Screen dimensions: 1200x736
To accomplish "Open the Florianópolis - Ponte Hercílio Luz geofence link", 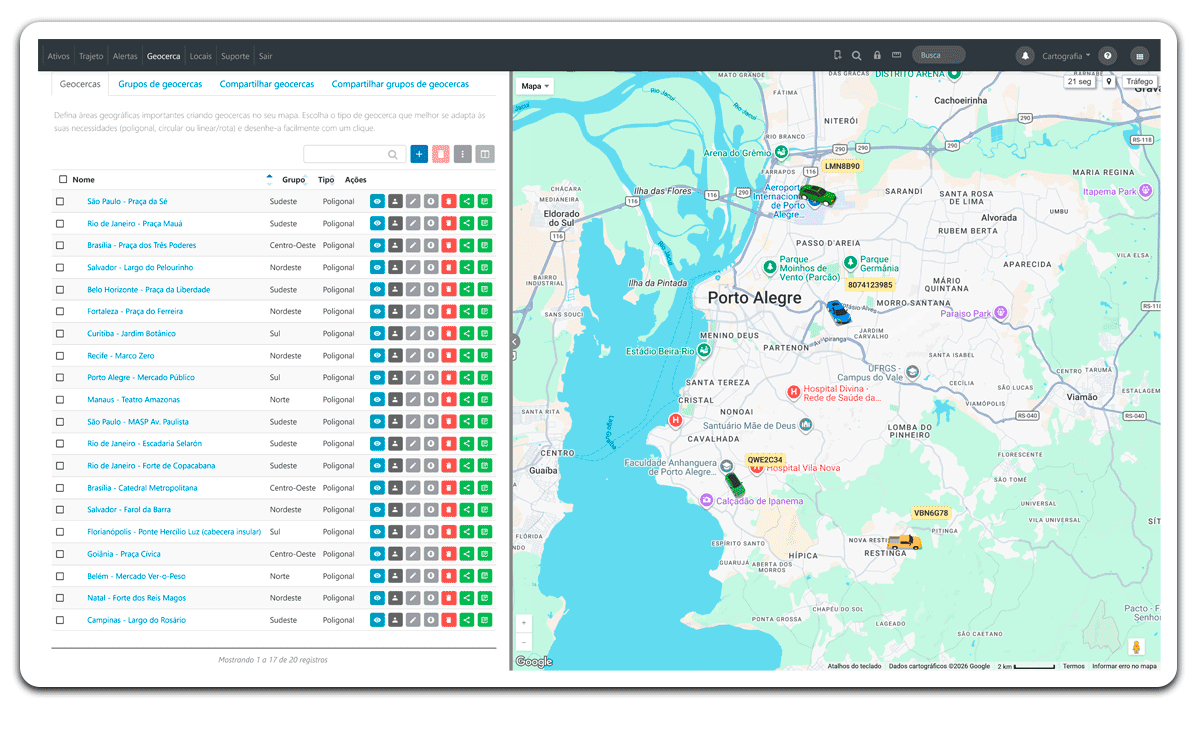I will click(174, 532).
